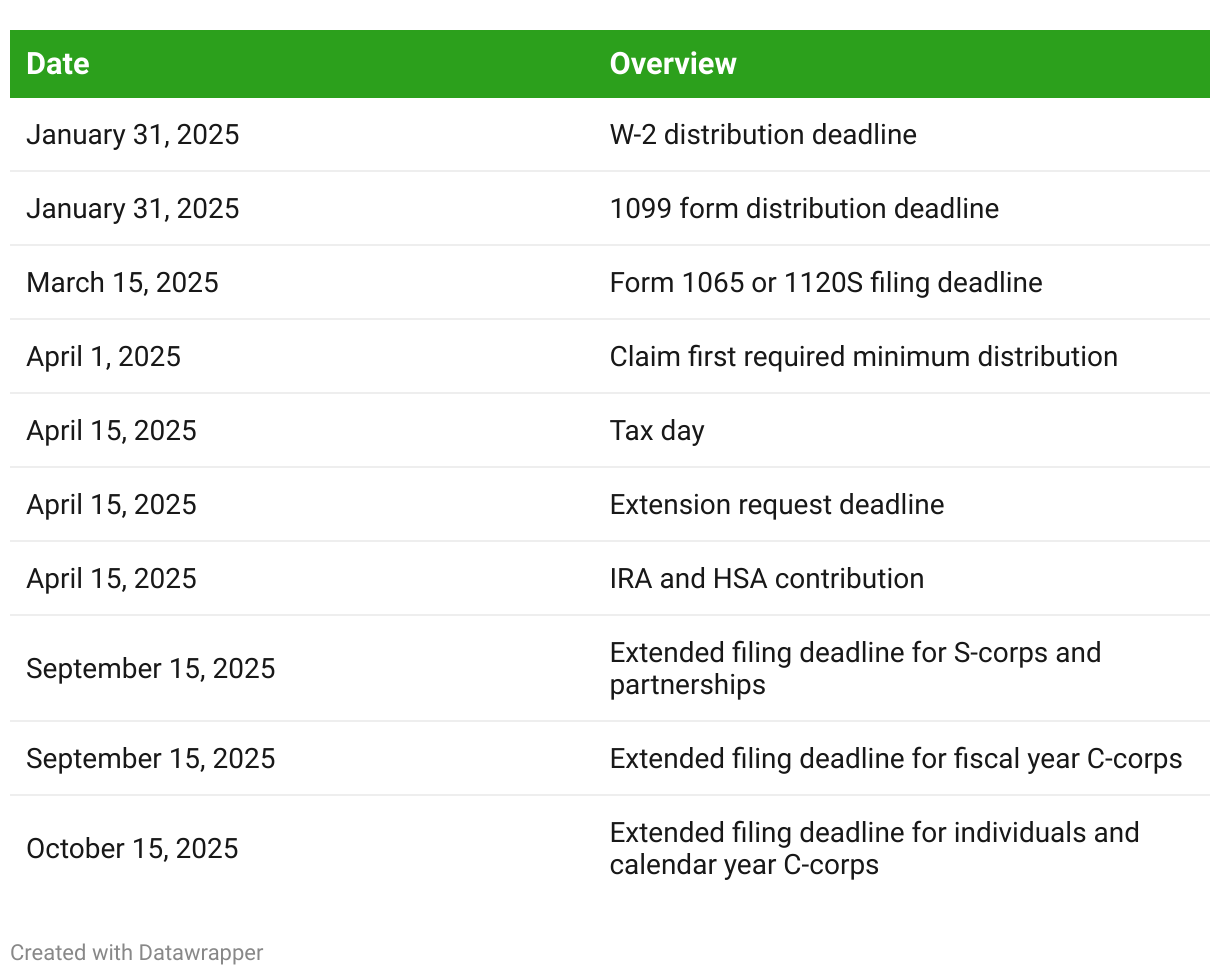Click the Date column header
Viewport: 1220px width, 976px height.
coord(58,64)
